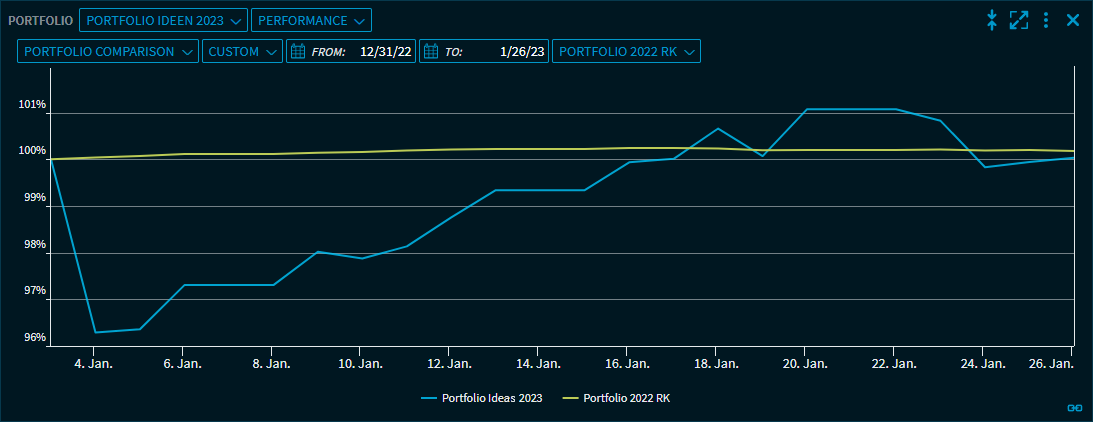Image resolution: width=1093 pixels, height=422 pixels.
Task: Click the collapse panel arrows icon
Action: click(x=992, y=20)
